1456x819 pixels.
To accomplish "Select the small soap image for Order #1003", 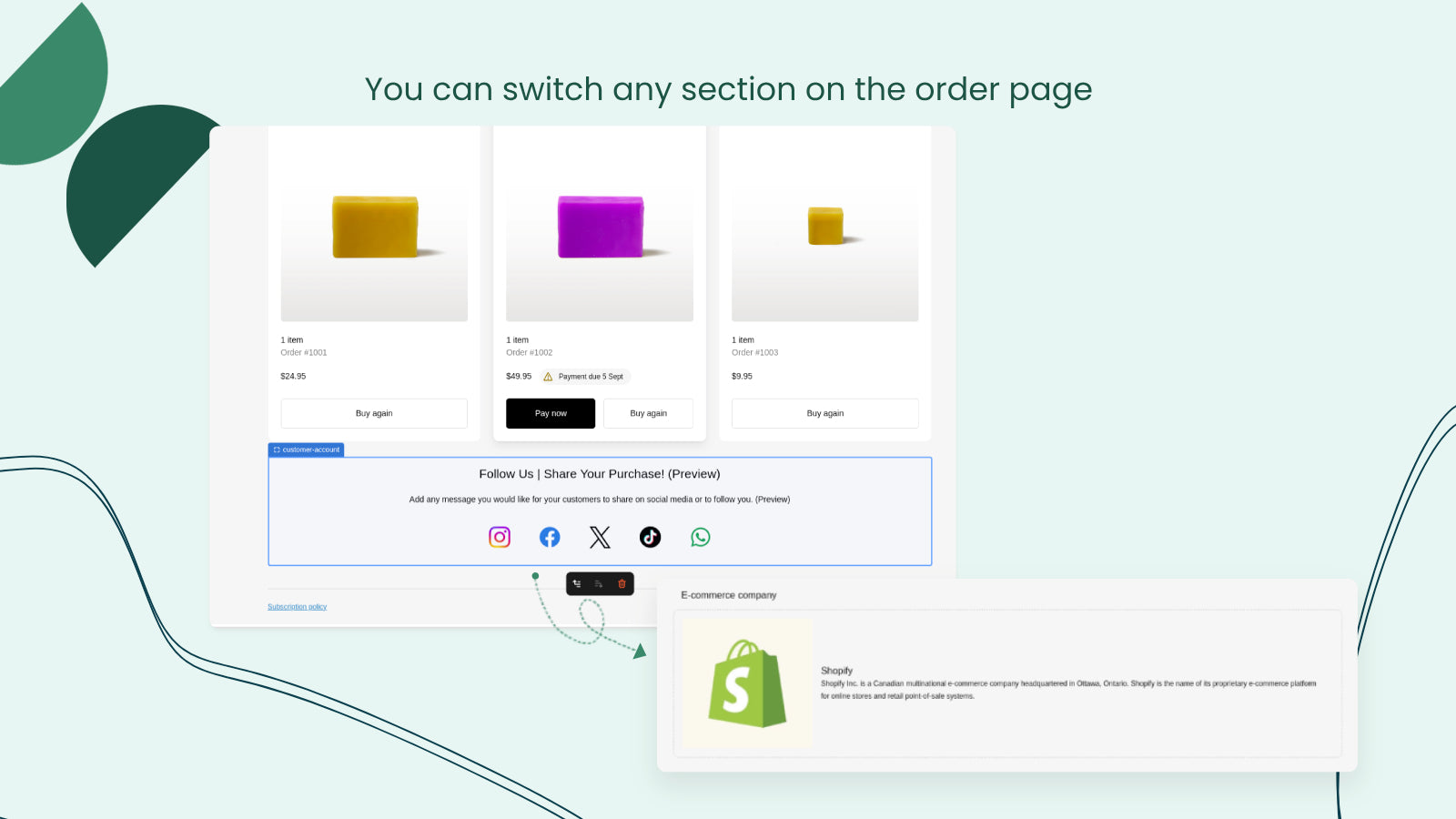I will pyautogui.click(x=824, y=223).
